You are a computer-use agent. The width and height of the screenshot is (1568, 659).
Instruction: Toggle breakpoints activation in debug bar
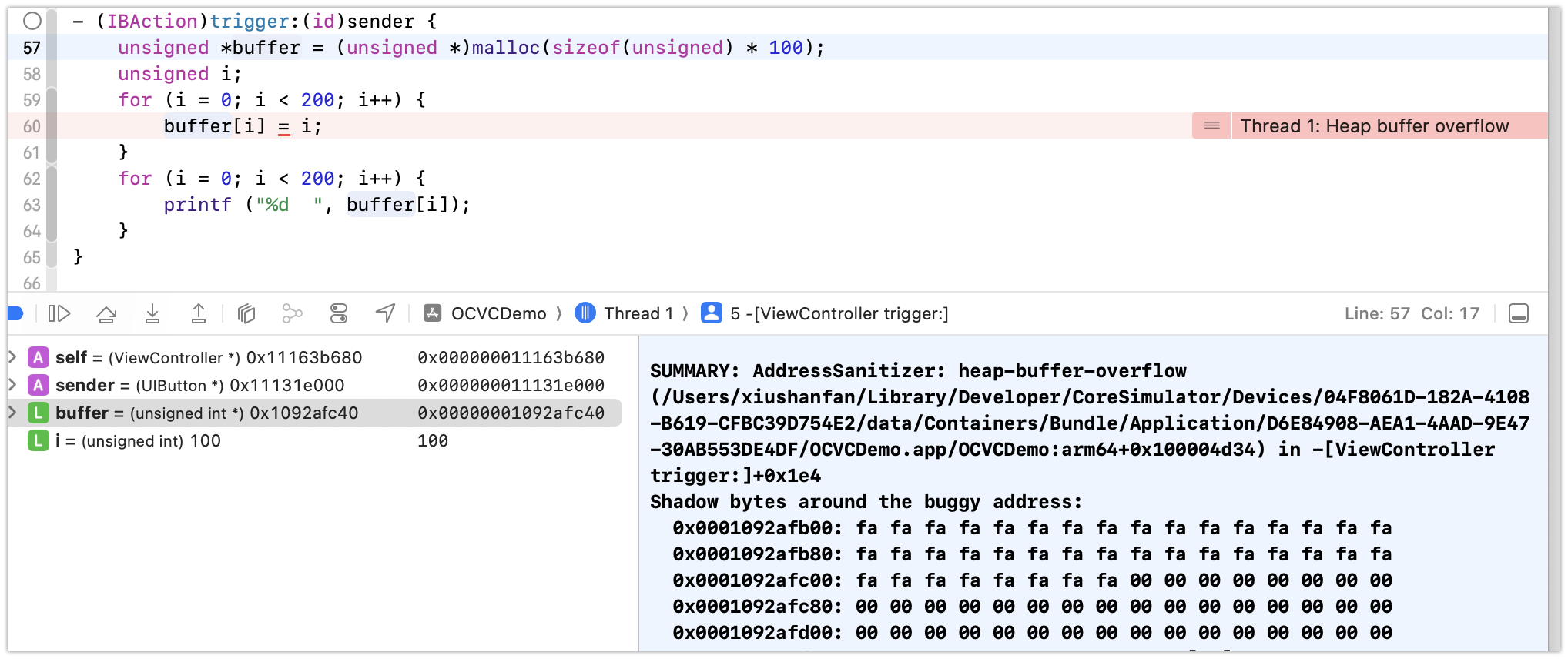point(15,313)
